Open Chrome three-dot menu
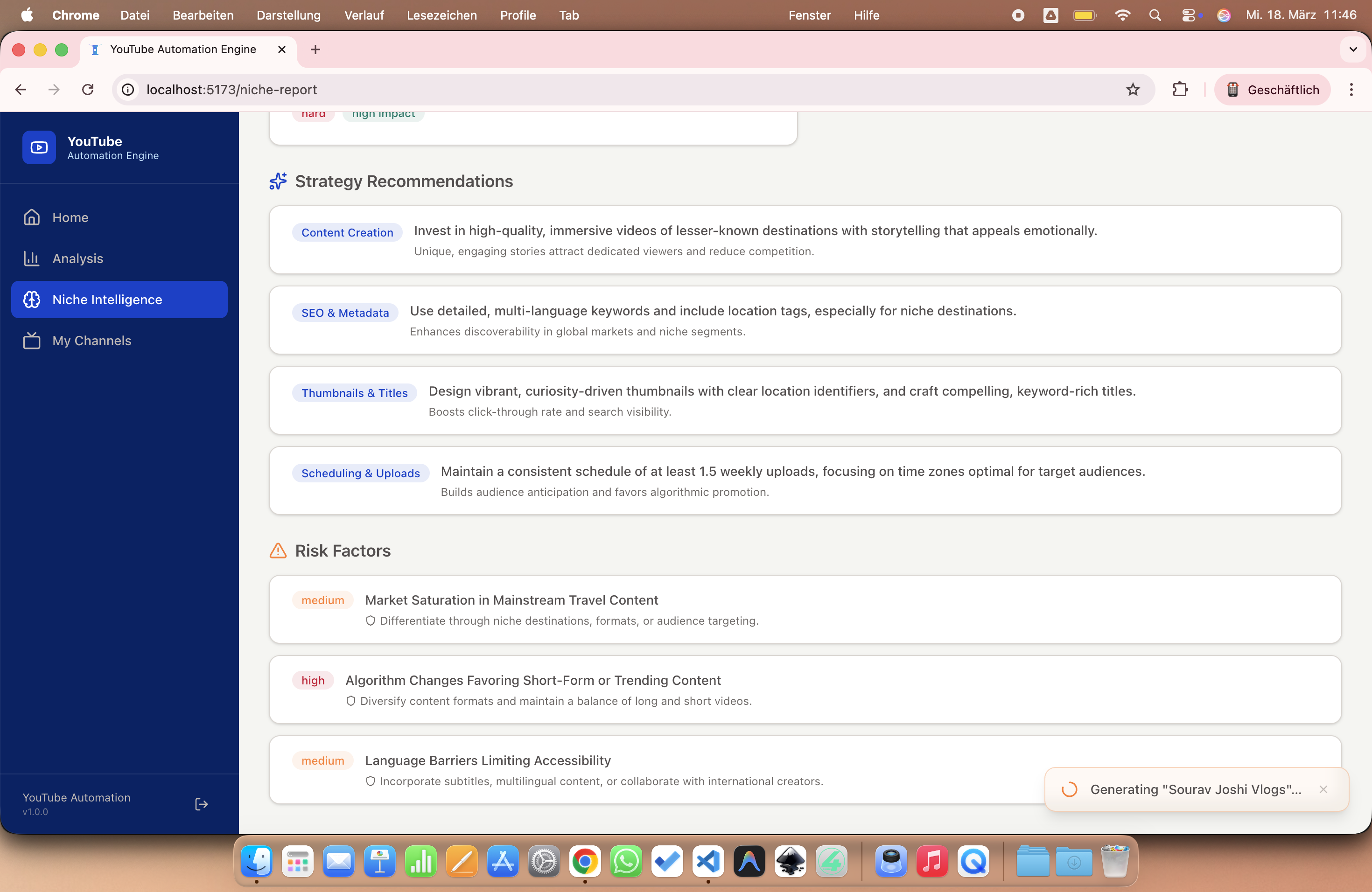The image size is (1372, 892). point(1351,89)
